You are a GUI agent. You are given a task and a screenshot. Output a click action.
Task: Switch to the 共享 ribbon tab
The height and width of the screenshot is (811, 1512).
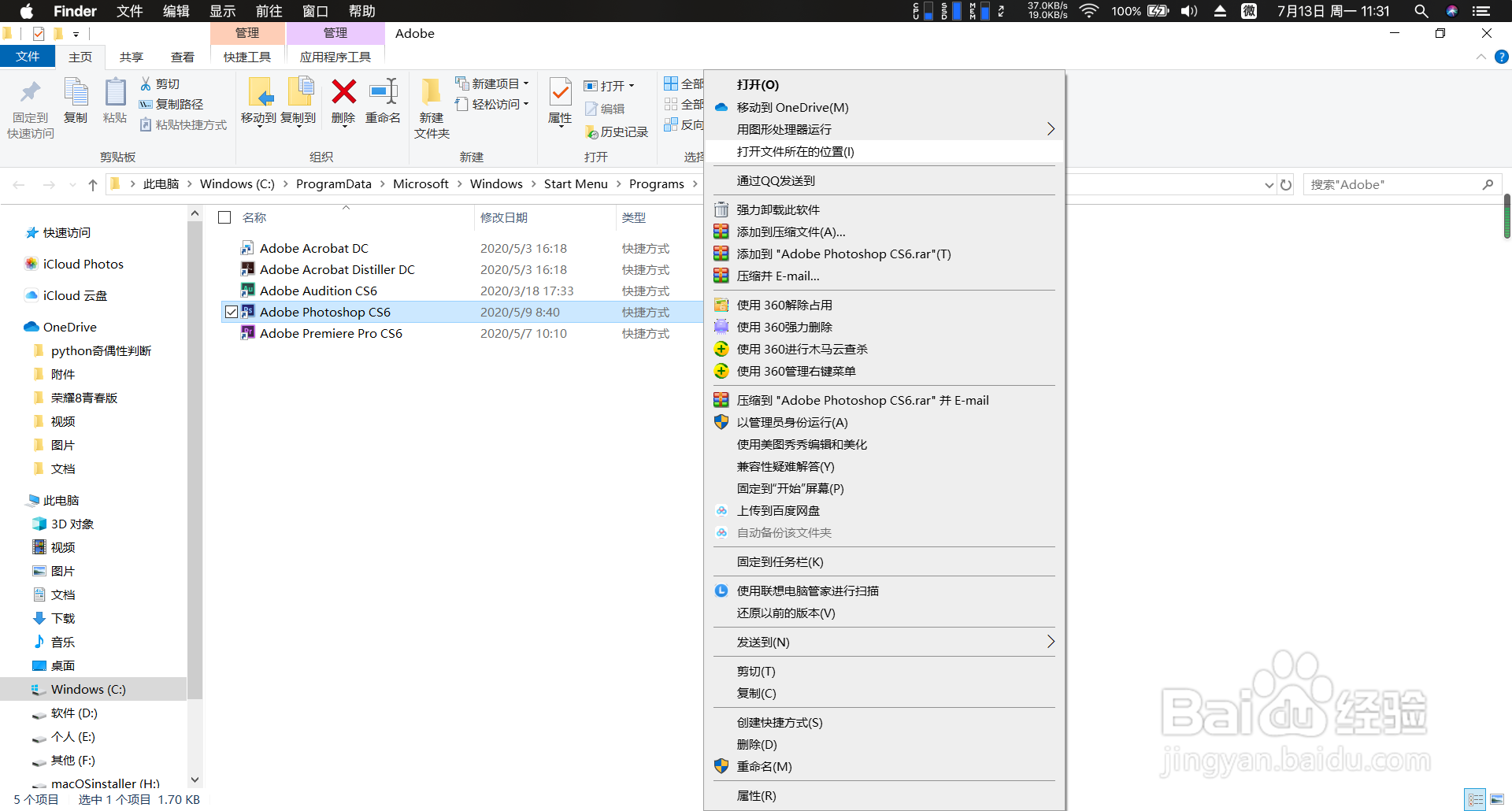point(132,57)
